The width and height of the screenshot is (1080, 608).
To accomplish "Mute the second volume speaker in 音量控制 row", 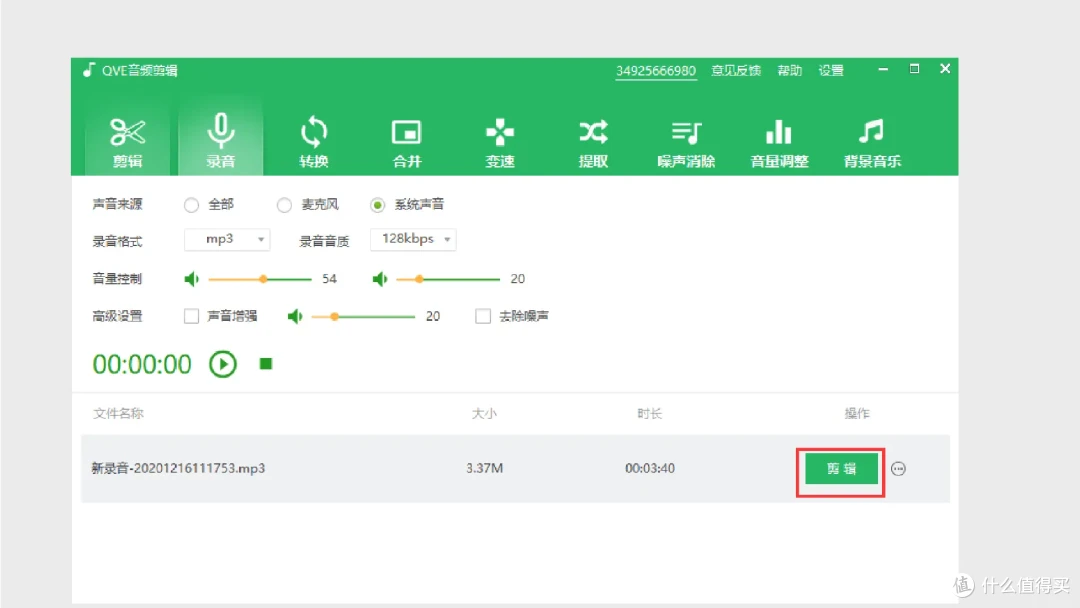I will click(x=380, y=279).
